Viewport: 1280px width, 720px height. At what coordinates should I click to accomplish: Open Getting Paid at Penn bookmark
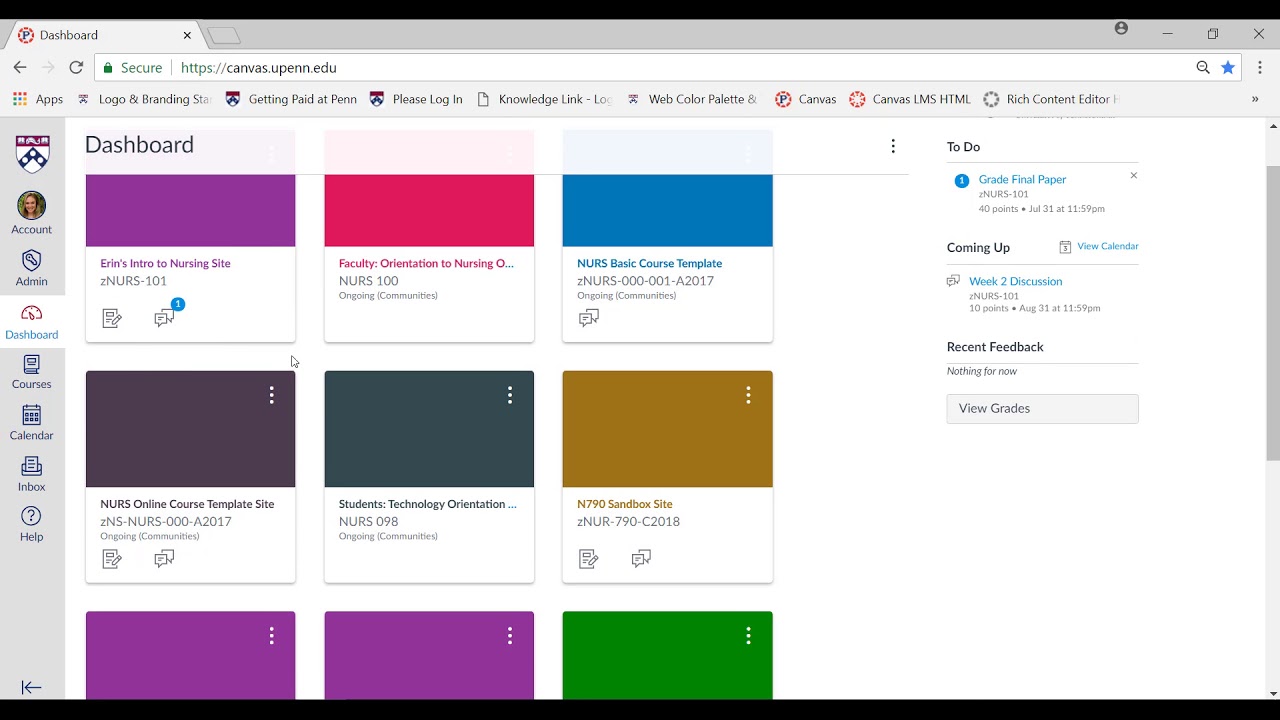pyautogui.click(x=291, y=99)
